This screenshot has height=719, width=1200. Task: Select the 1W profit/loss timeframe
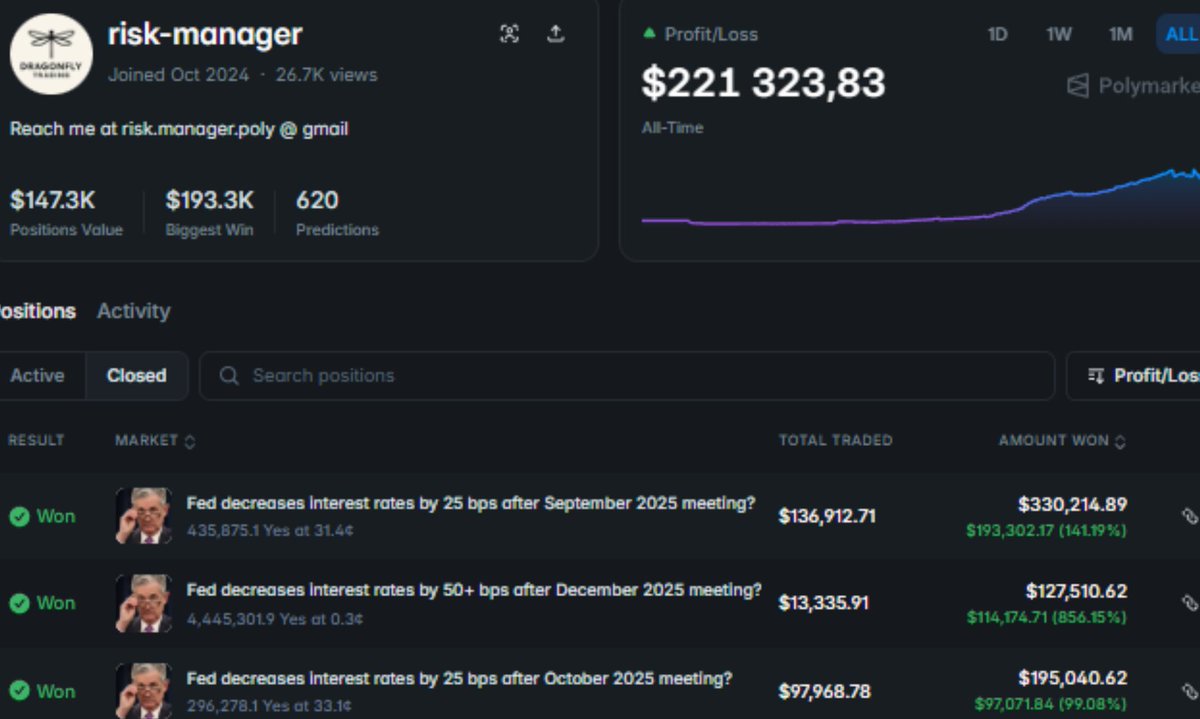click(x=1059, y=34)
